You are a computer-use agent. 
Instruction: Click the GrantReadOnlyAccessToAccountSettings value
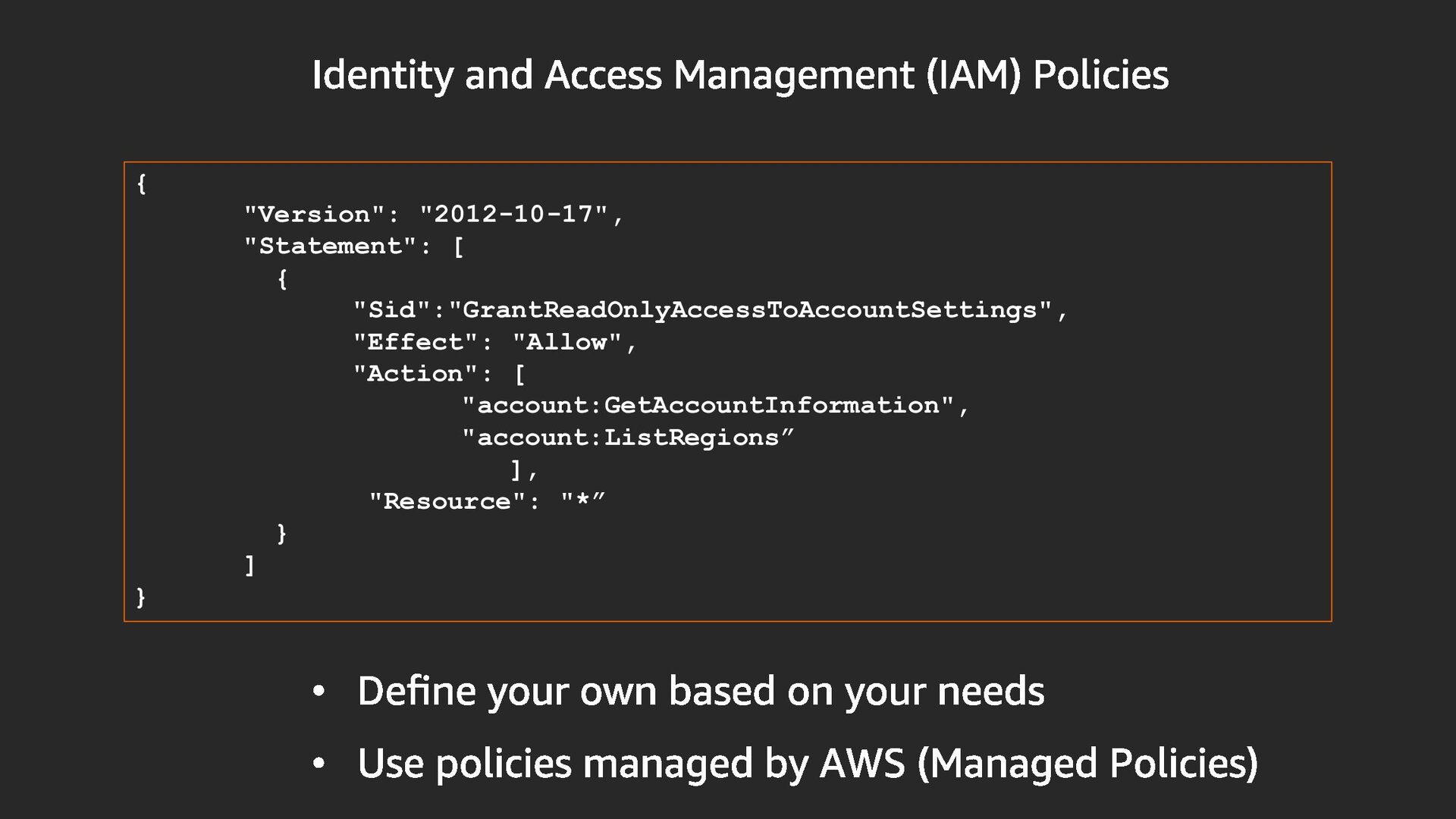click(749, 310)
